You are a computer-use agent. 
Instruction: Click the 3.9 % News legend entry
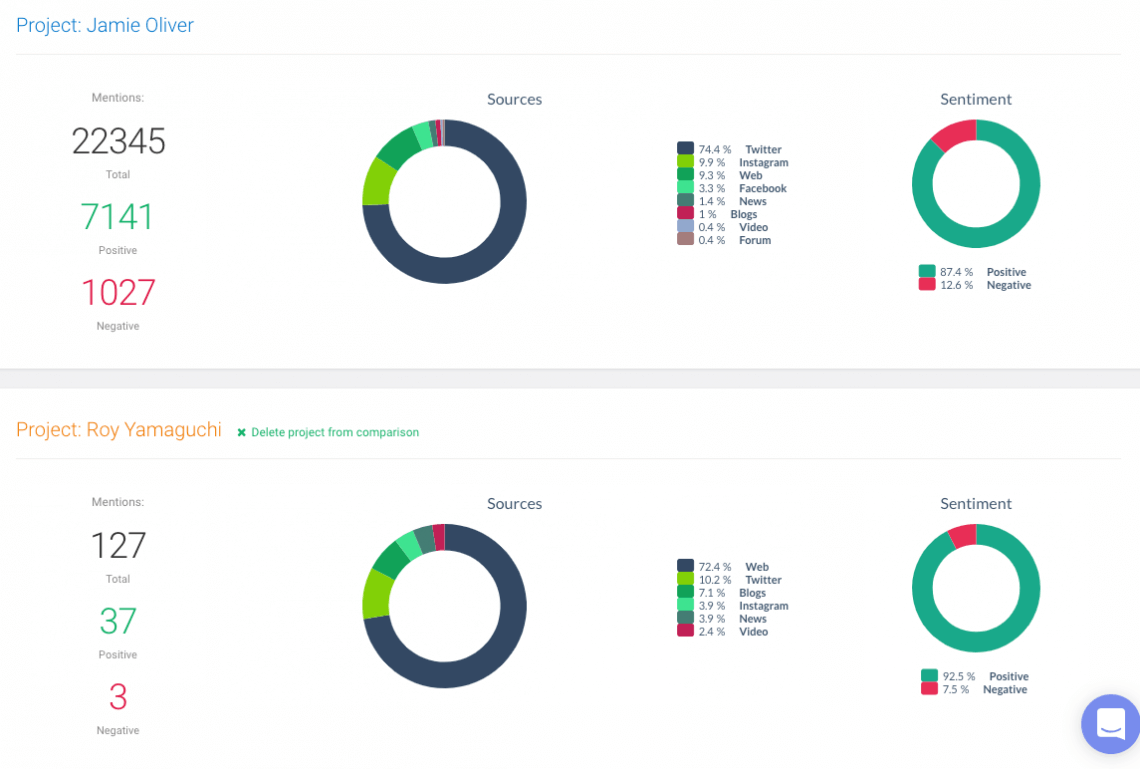click(722, 619)
